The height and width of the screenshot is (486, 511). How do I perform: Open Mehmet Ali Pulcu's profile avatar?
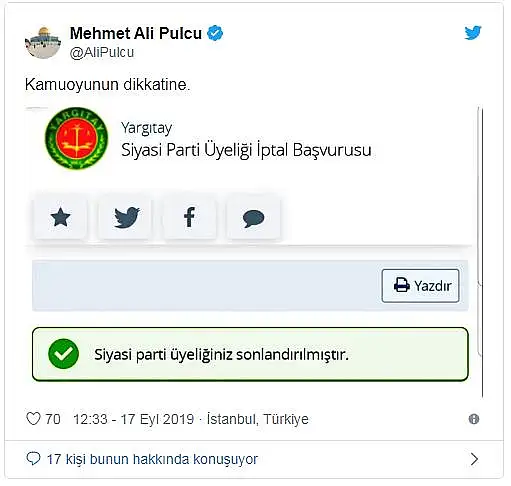43,43
